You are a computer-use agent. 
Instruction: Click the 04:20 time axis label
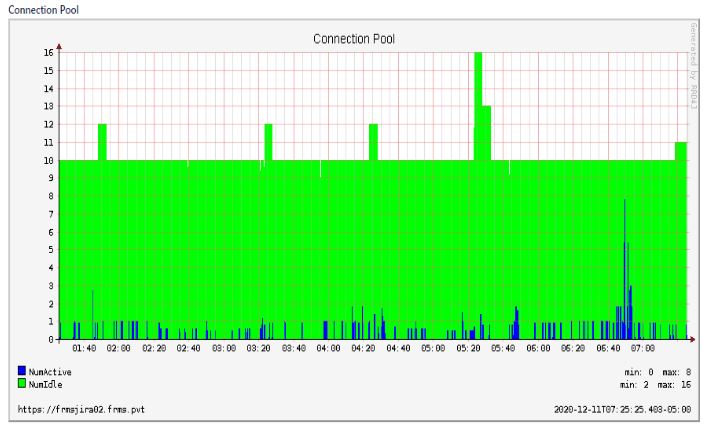coord(363,348)
